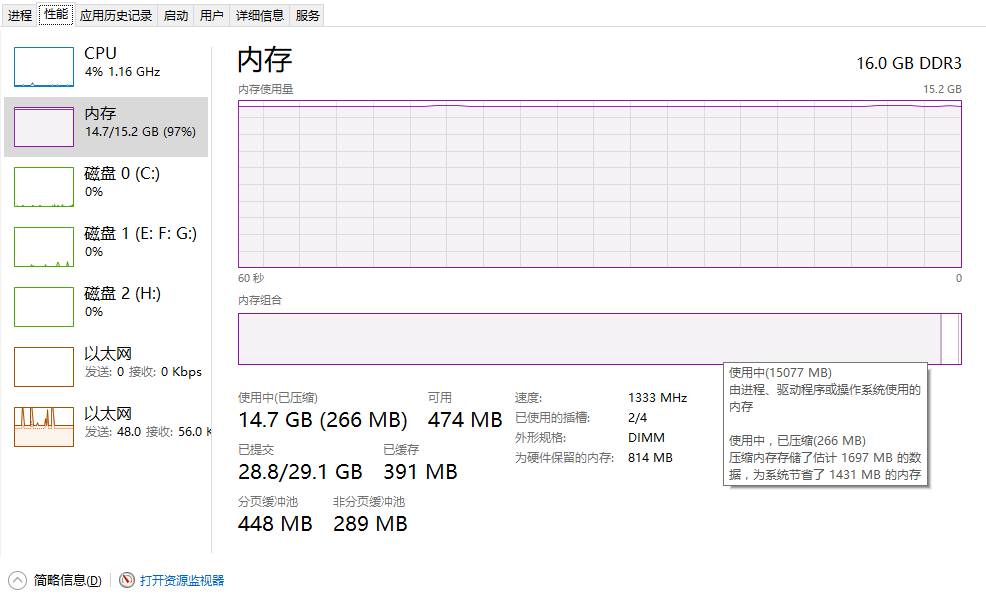Click the in-use segment of 内存组合 bar

[x=588, y=339]
